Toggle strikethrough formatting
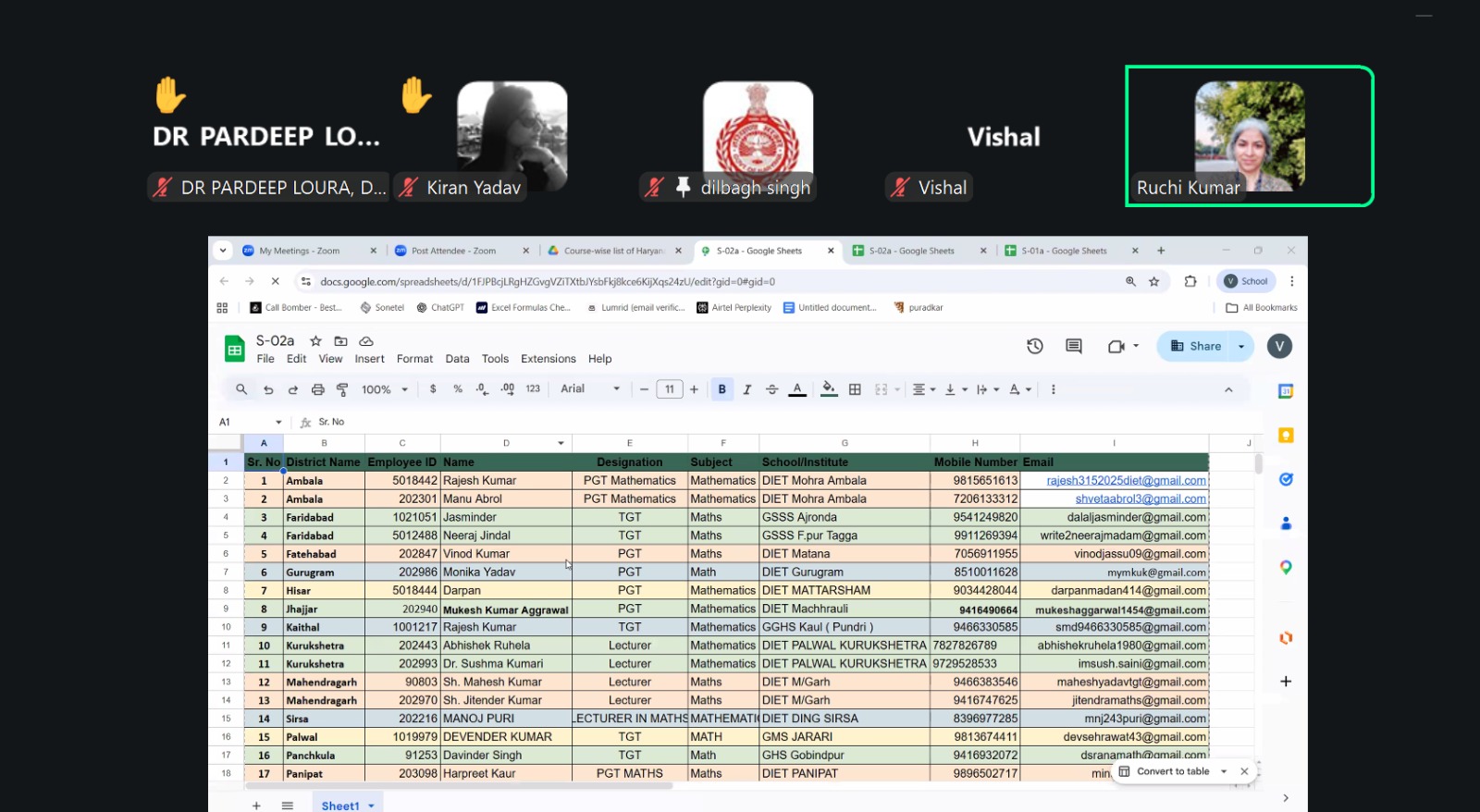Viewport: 1480px width, 812px height. pyautogui.click(x=771, y=389)
